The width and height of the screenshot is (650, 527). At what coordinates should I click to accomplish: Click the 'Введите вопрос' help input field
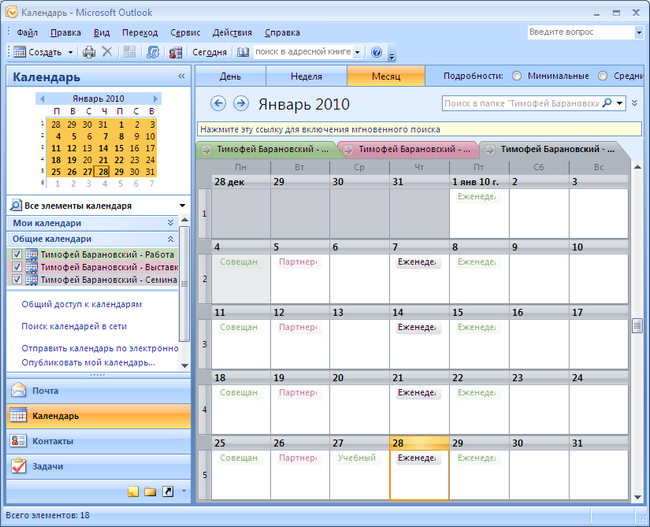click(x=580, y=32)
